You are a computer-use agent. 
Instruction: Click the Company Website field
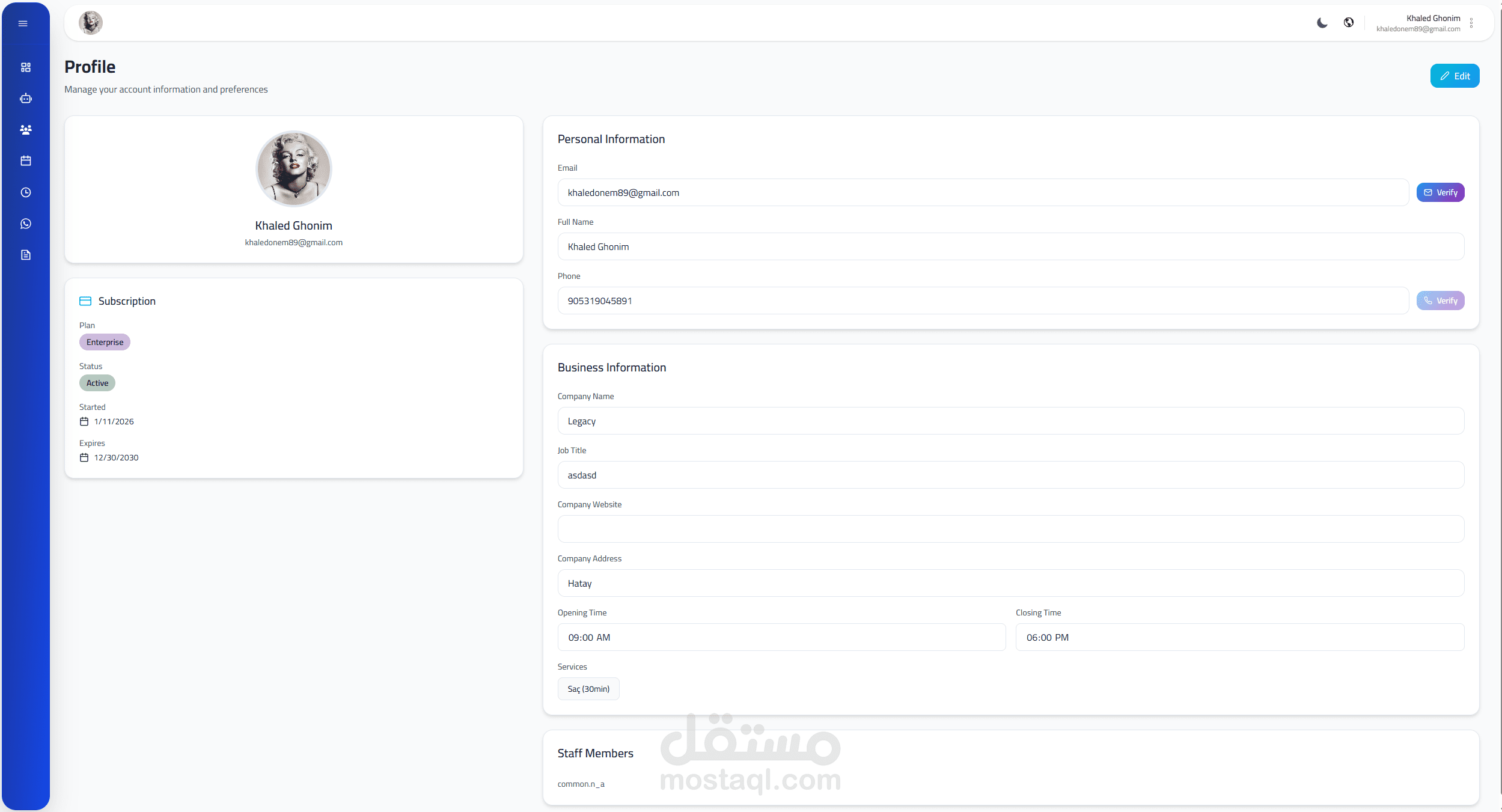pos(1010,529)
